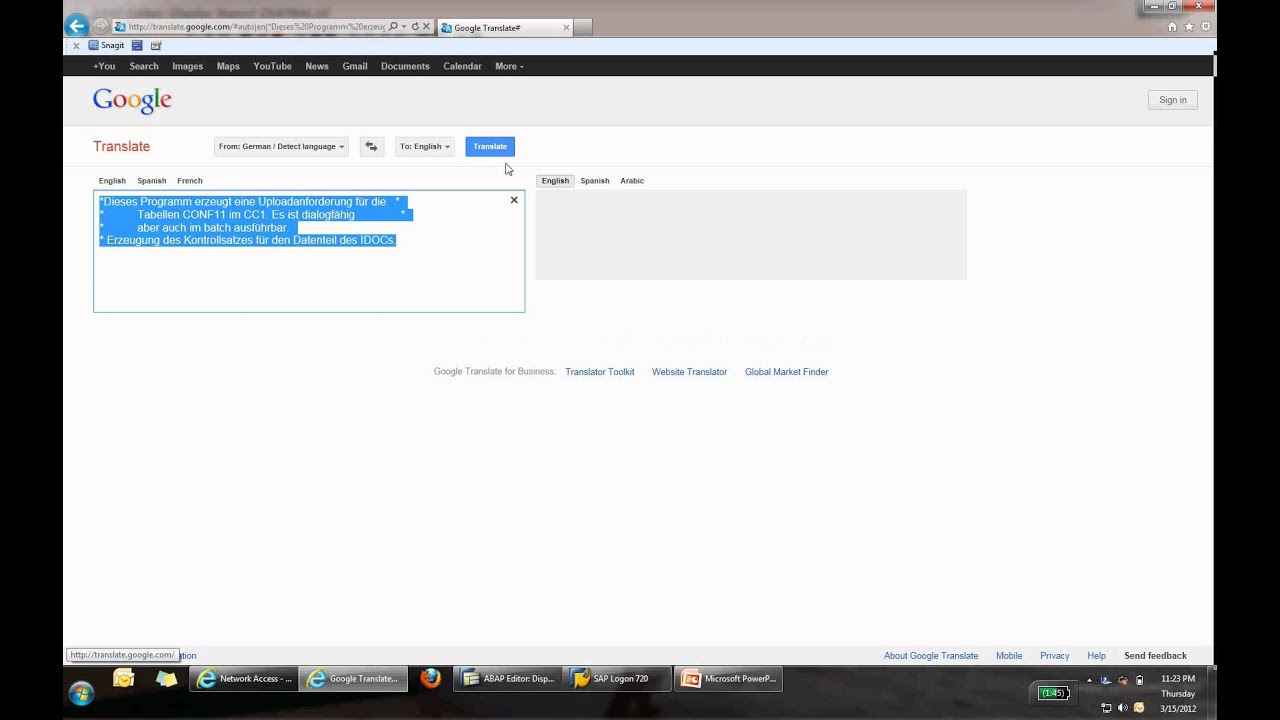The height and width of the screenshot is (720, 1280).
Task: Open the Mobile footer link
Action: (x=1009, y=656)
